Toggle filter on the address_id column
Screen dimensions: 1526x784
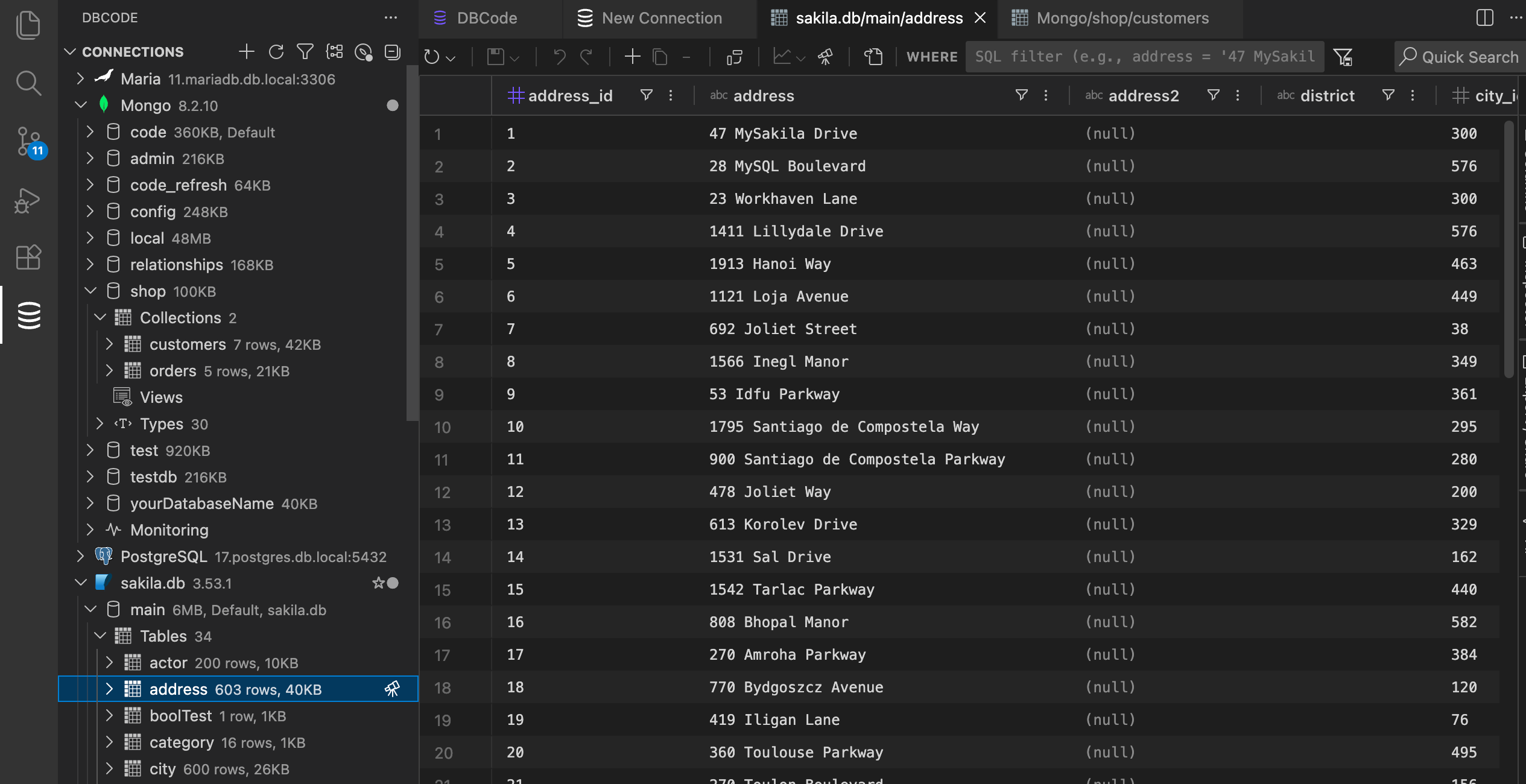coord(646,95)
